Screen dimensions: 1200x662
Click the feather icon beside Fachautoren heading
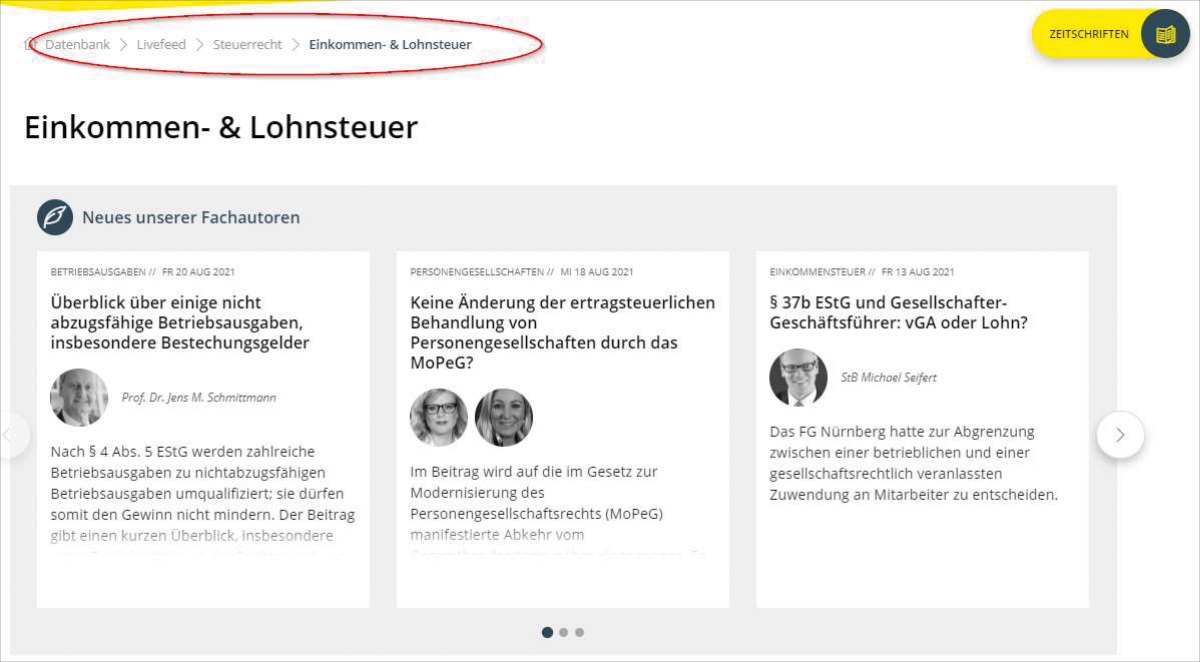[x=55, y=217]
